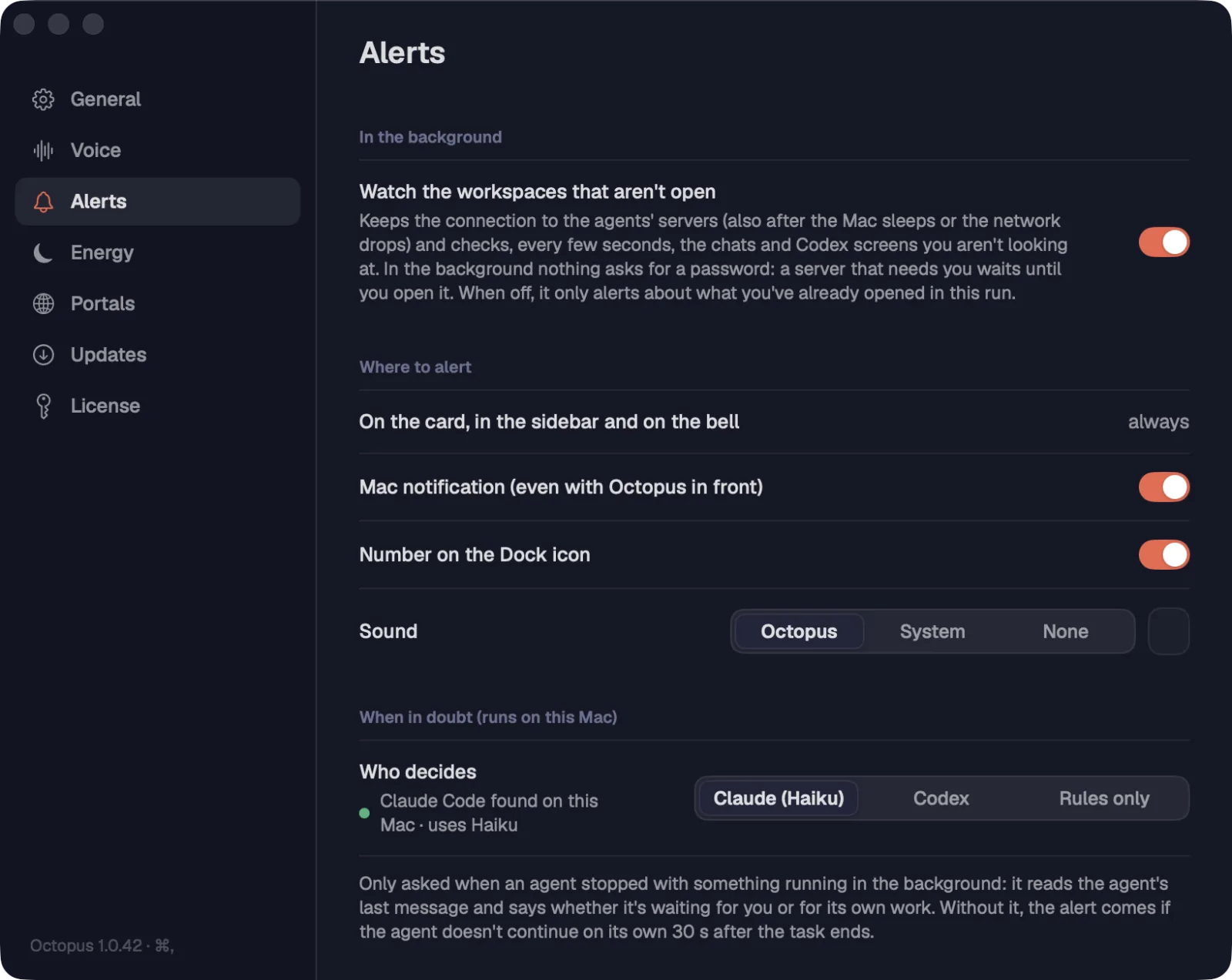The height and width of the screenshot is (980, 1232).
Task: Click the green status dot under Who decides
Action: (364, 813)
